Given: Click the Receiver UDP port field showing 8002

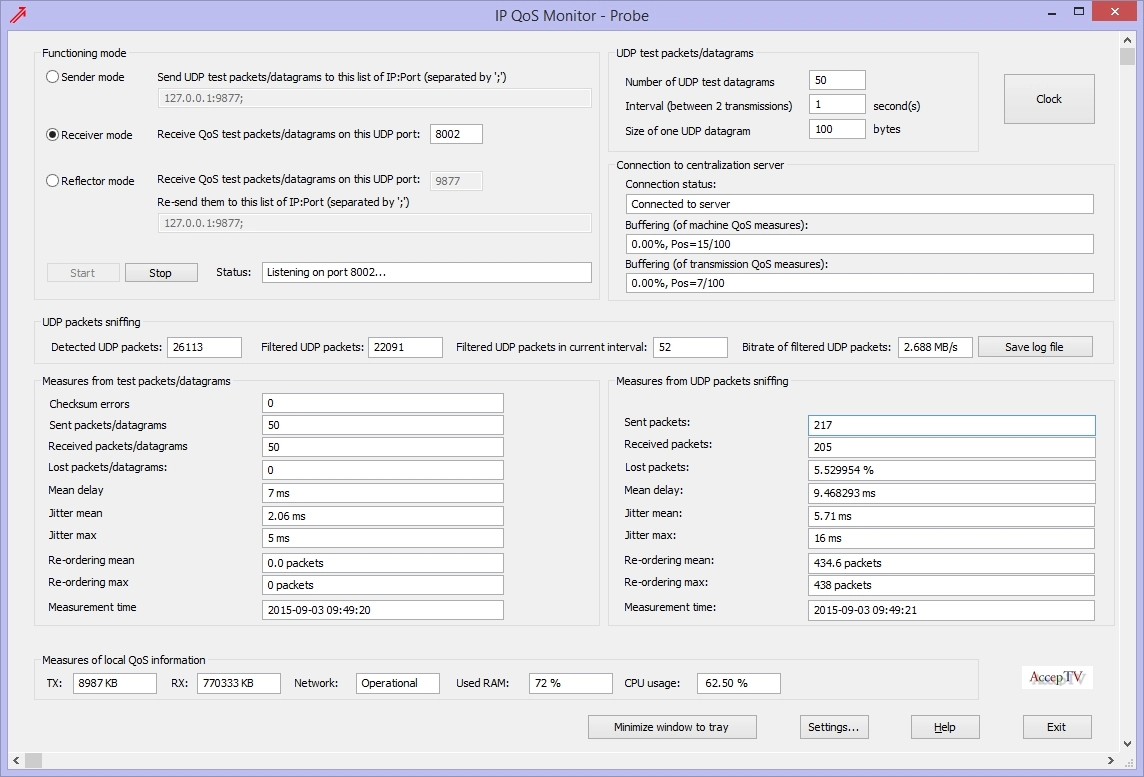Looking at the screenshot, I should 456,134.
